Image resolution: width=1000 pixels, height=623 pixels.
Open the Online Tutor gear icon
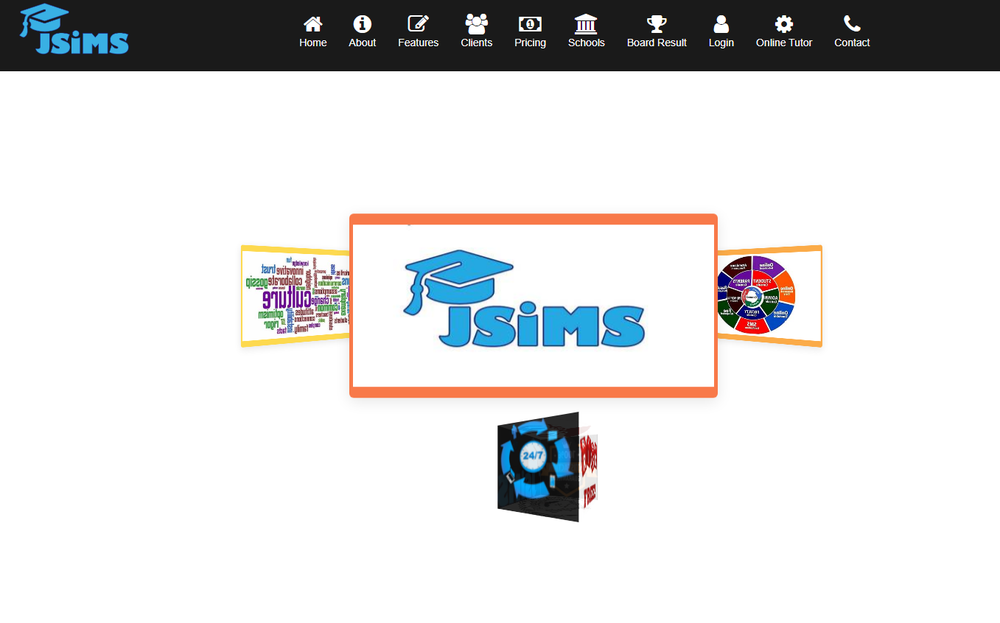[784, 22]
